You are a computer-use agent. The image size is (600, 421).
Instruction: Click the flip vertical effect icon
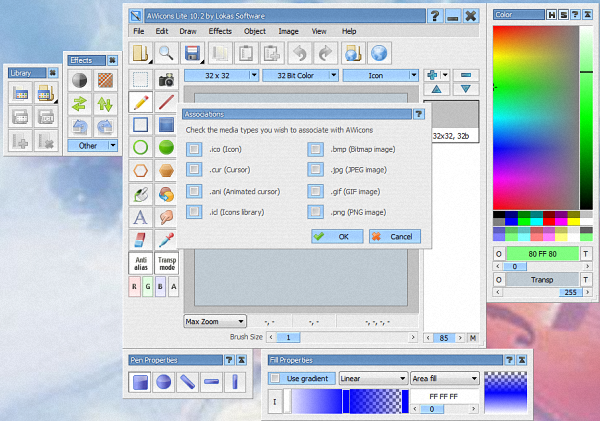pyautogui.click(x=105, y=104)
